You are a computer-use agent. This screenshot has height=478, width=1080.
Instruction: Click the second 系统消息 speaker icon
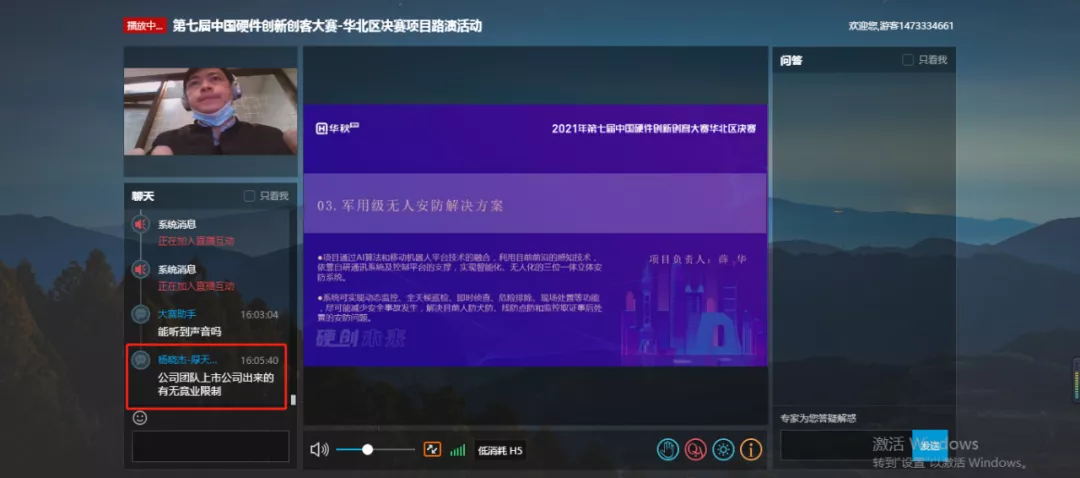click(x=141, y=269)
